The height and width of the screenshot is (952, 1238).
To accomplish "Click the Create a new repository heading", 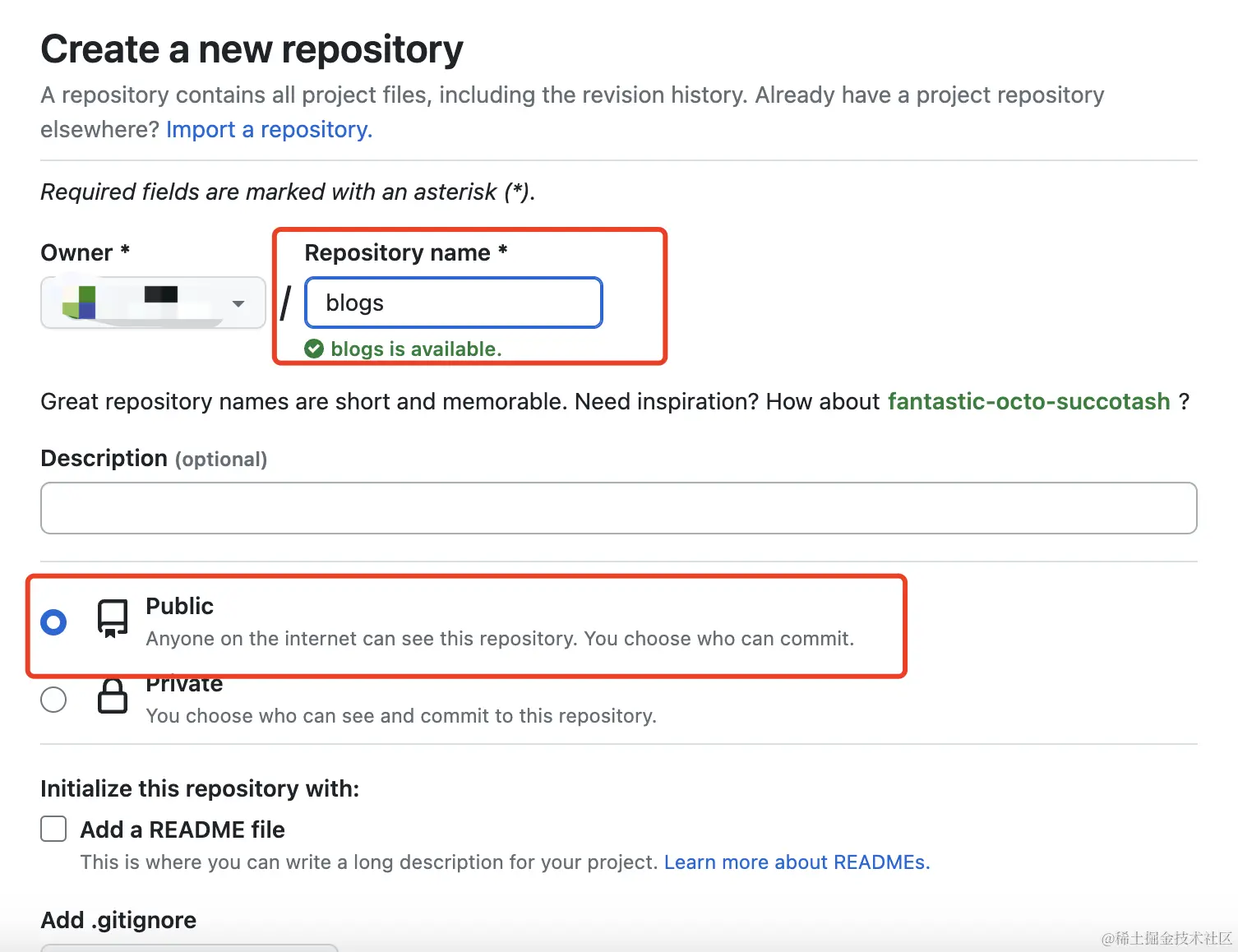I will (x=252, y=49).
